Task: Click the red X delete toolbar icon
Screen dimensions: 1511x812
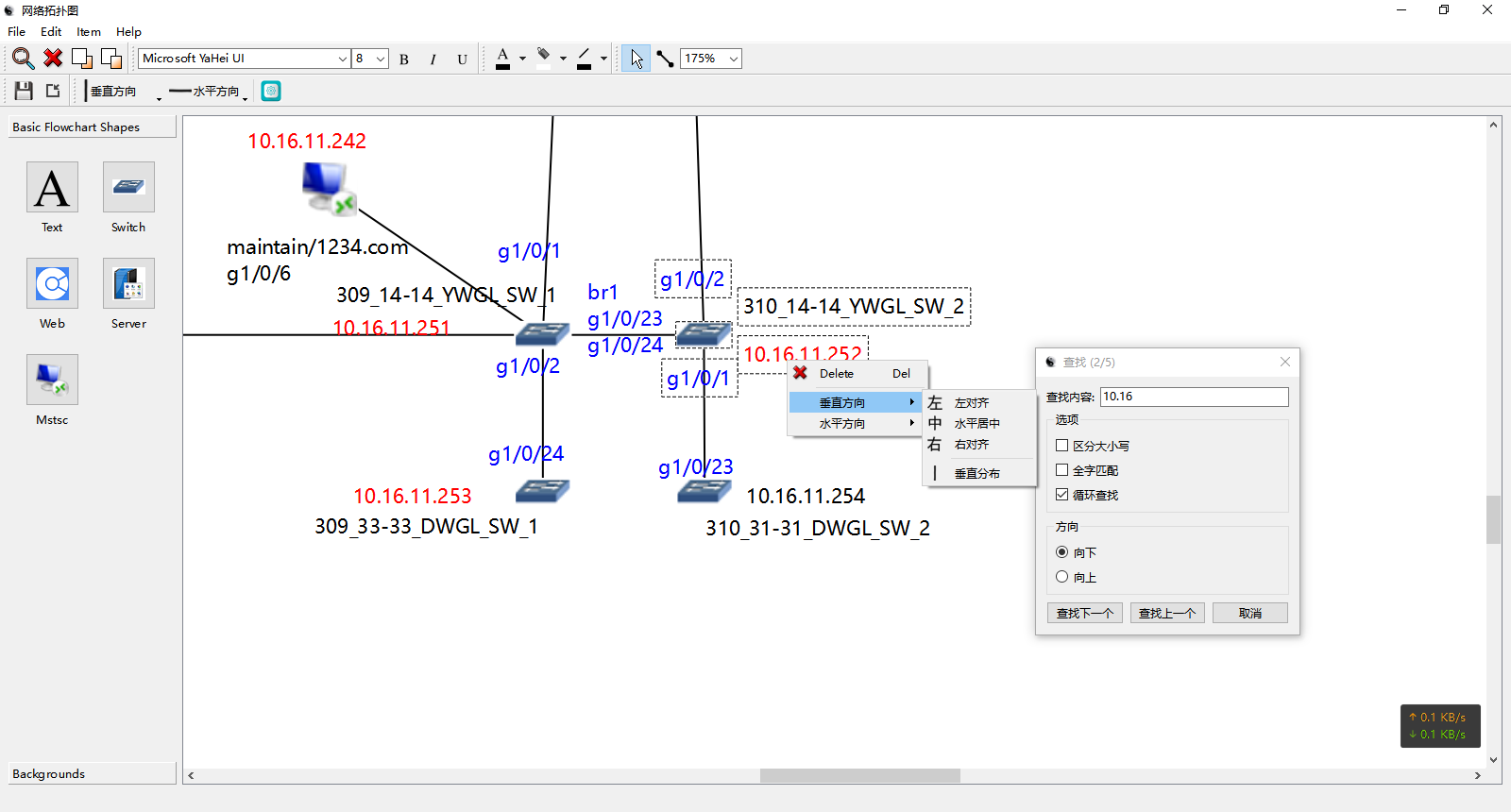Action: [x=53, y=59]
